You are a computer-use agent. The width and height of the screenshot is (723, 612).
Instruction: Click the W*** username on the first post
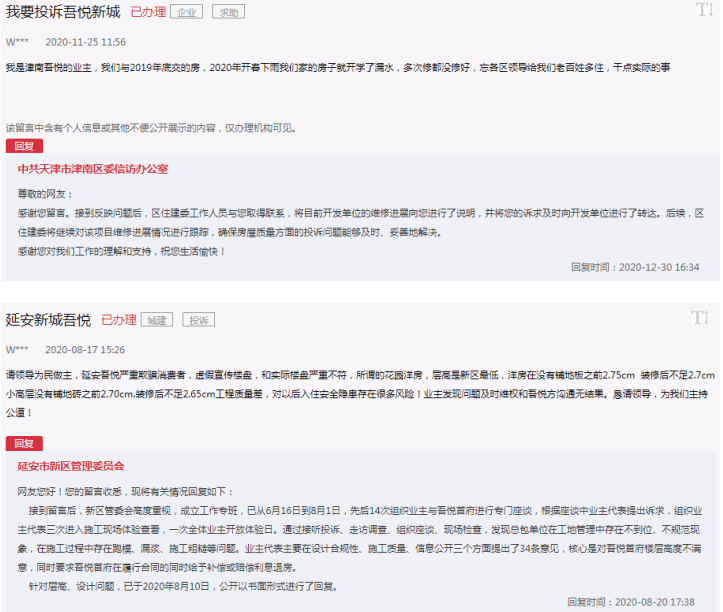(17, 42)
